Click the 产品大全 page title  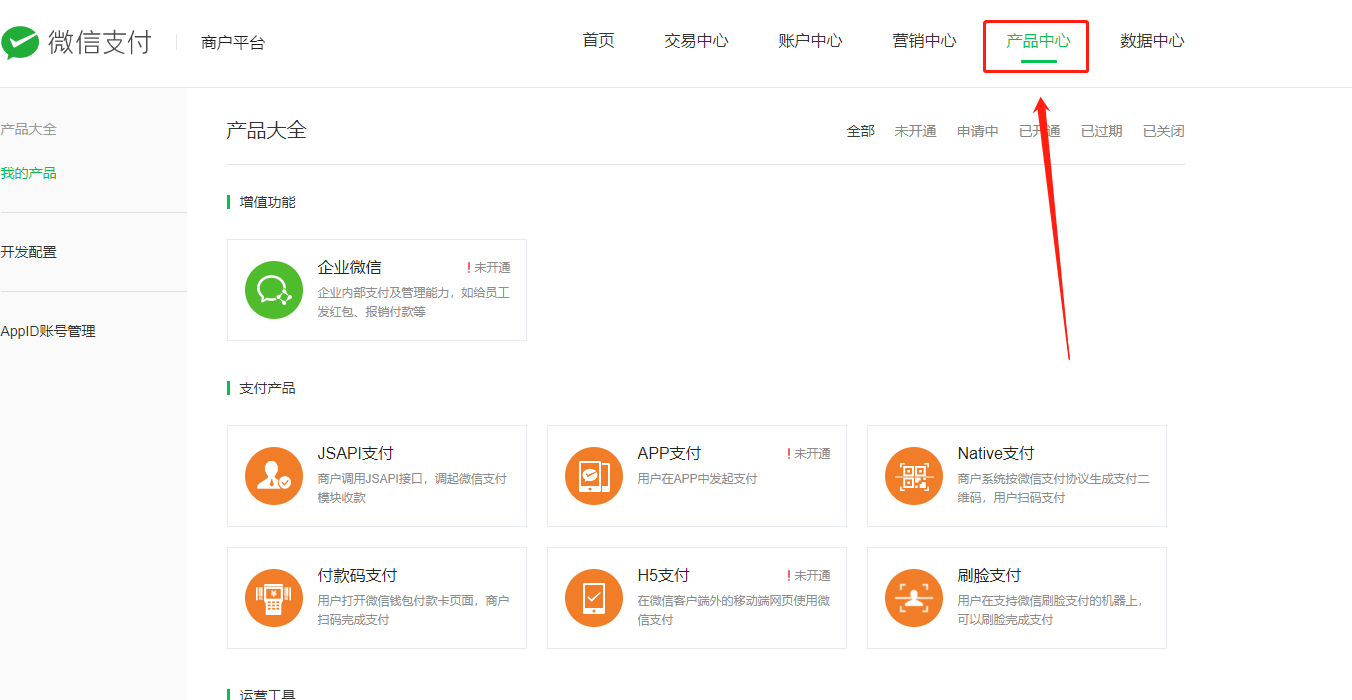pos(266,130)
